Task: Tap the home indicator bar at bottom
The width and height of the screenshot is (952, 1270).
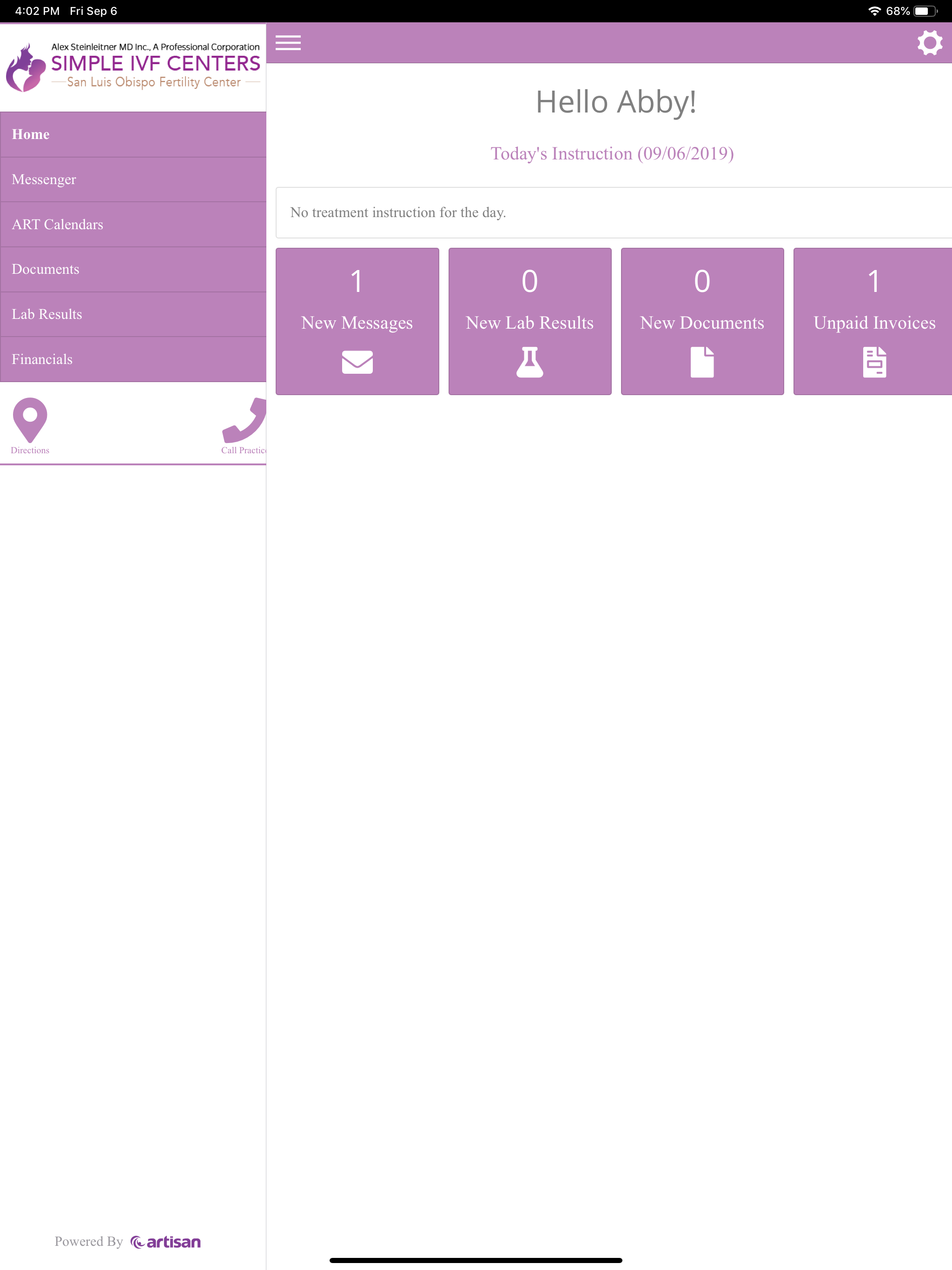Action: click(476, 1260)
